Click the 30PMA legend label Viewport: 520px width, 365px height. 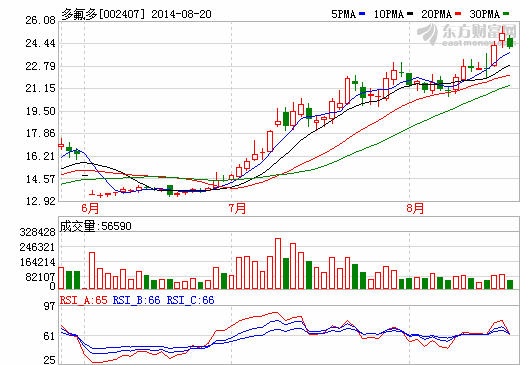(485, 14)
